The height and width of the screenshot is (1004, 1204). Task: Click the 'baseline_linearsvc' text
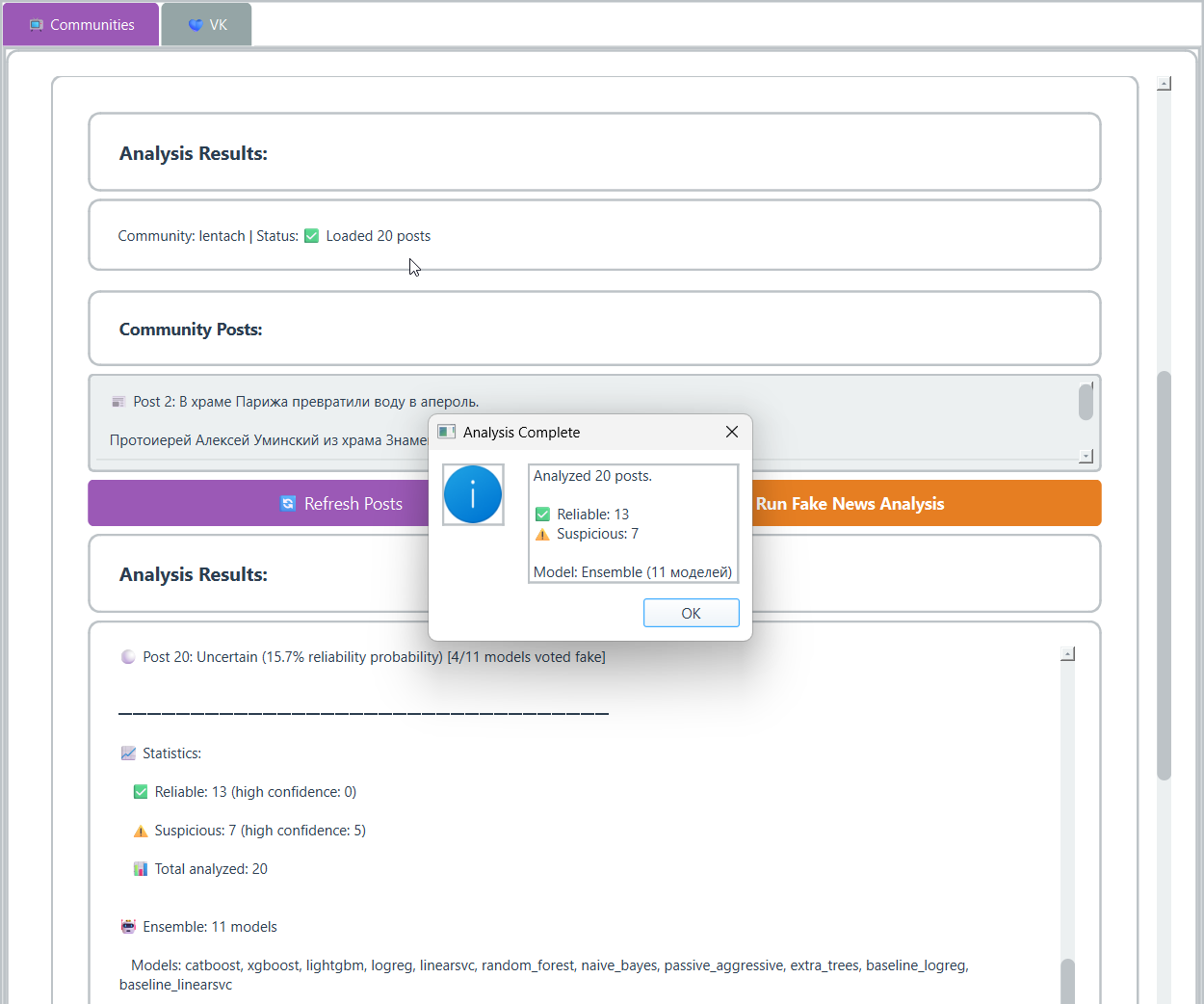175,985
